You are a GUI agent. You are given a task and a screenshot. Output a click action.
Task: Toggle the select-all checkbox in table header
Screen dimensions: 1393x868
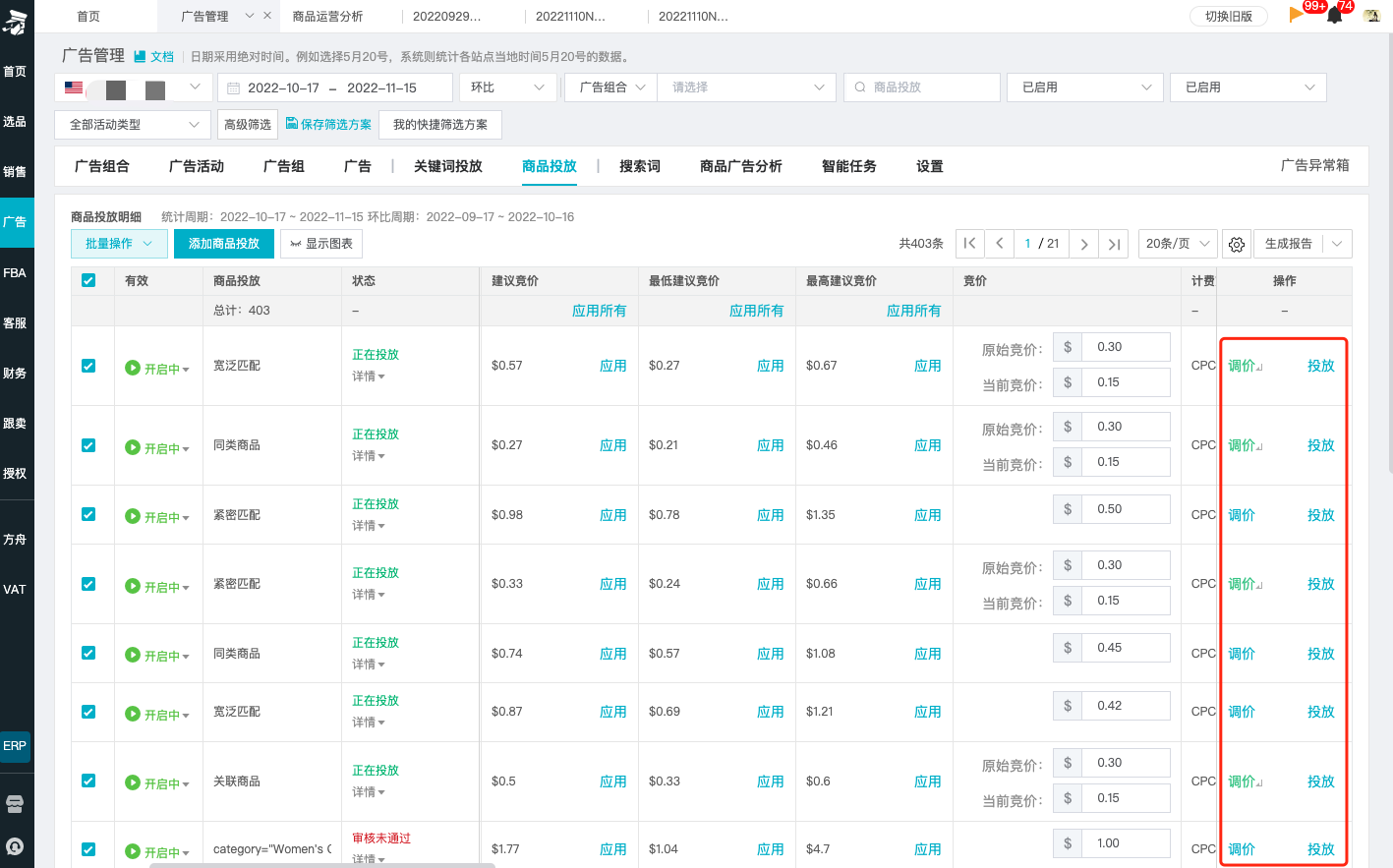(88, 280)
